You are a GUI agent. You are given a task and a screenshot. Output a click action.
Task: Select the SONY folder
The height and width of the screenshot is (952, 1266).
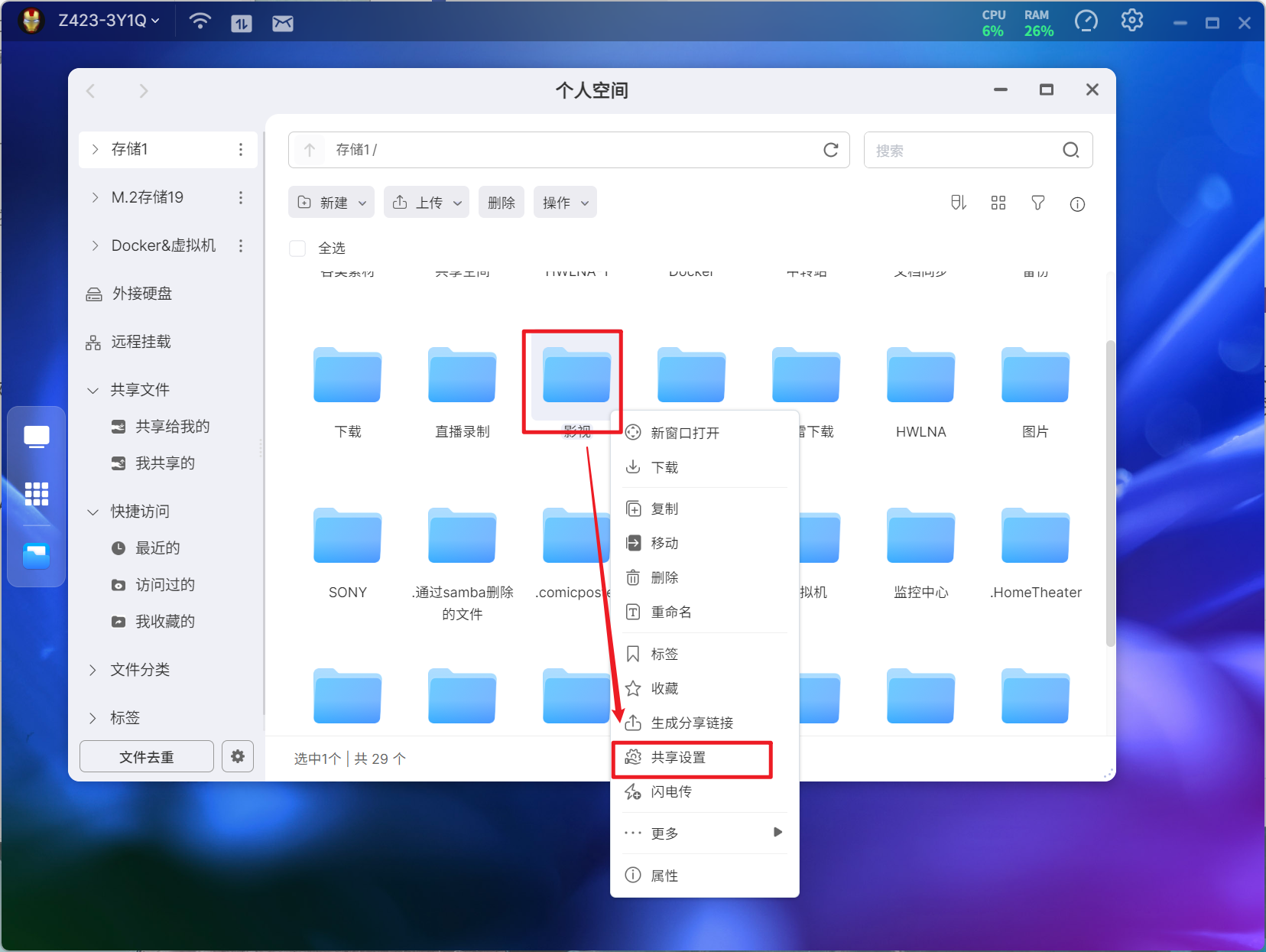pyautogui.click(x=348, y=535)
